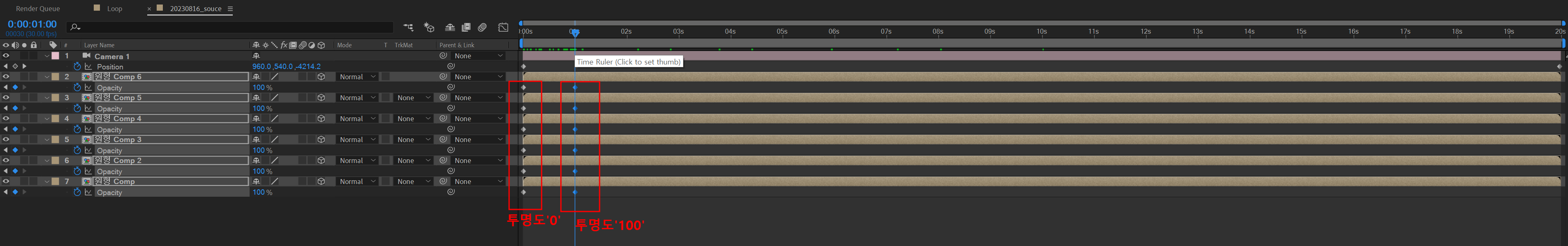1568x246 pixels.
Task: Close the 20230816_souce tab
Action: (150, 9)
